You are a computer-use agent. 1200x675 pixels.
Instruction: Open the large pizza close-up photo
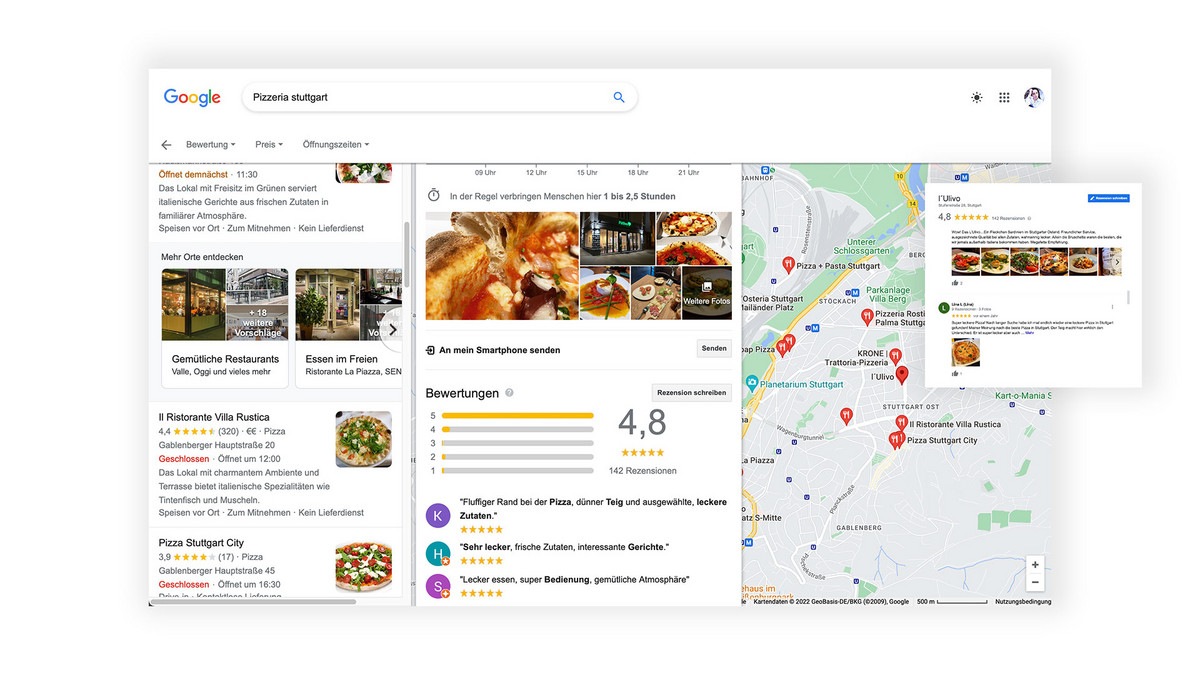pos(502,266)
